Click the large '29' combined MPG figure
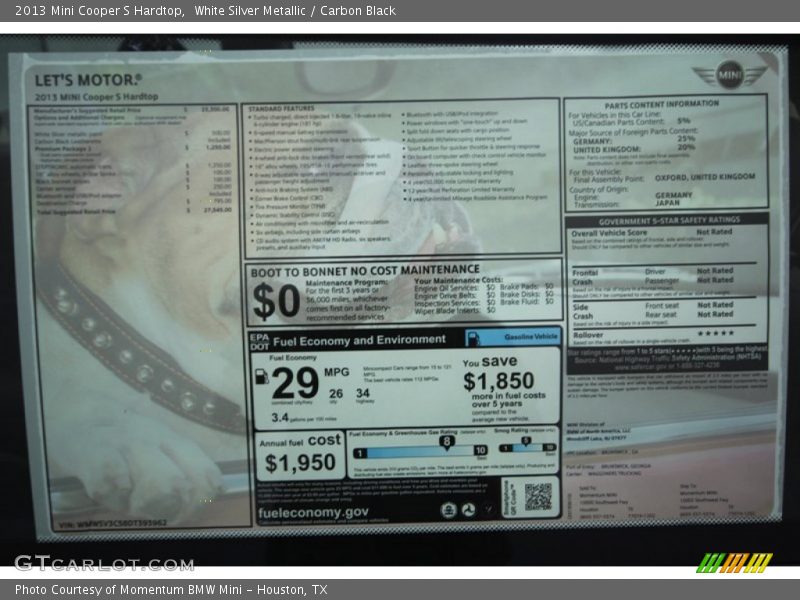800x600 pixels. pos(295,383)
